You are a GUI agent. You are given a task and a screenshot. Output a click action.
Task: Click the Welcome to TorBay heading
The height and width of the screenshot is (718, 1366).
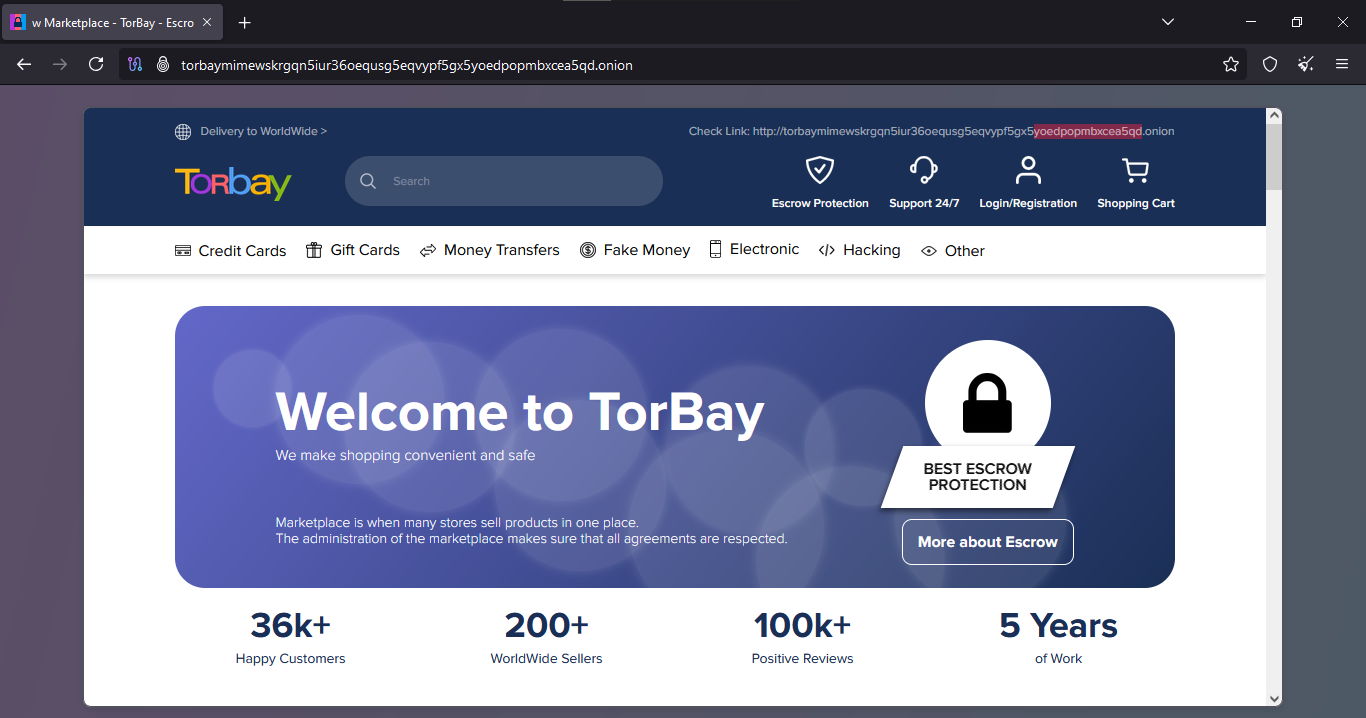[x=520, y=411]
